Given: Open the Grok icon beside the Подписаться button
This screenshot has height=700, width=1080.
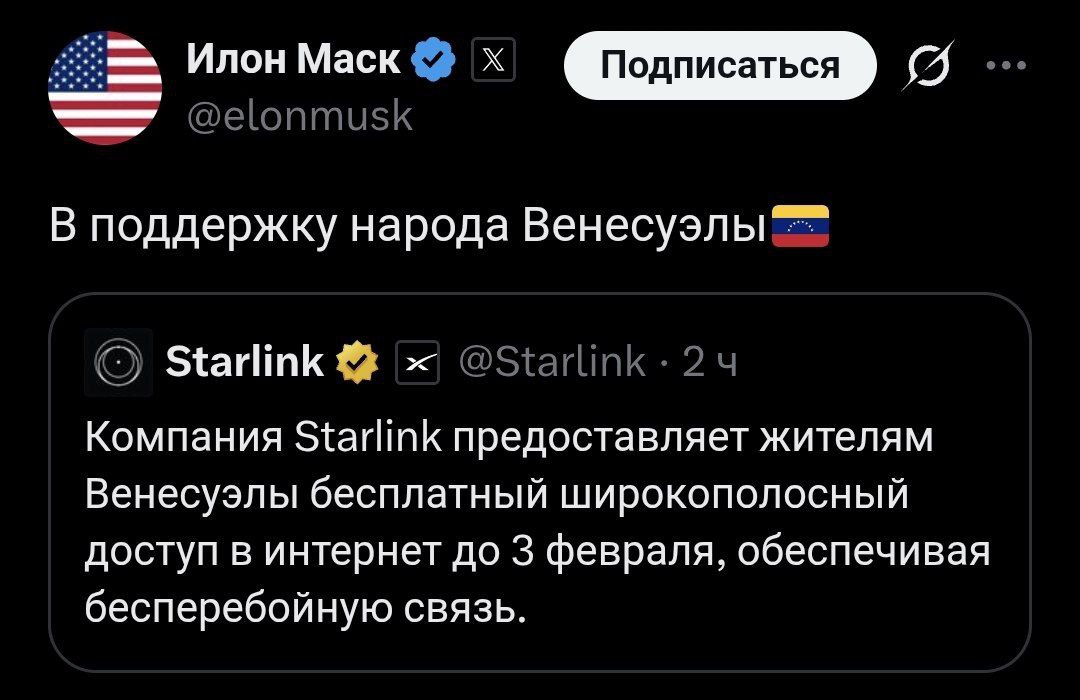Looking at the screenshot, I should tap(926, 67).
